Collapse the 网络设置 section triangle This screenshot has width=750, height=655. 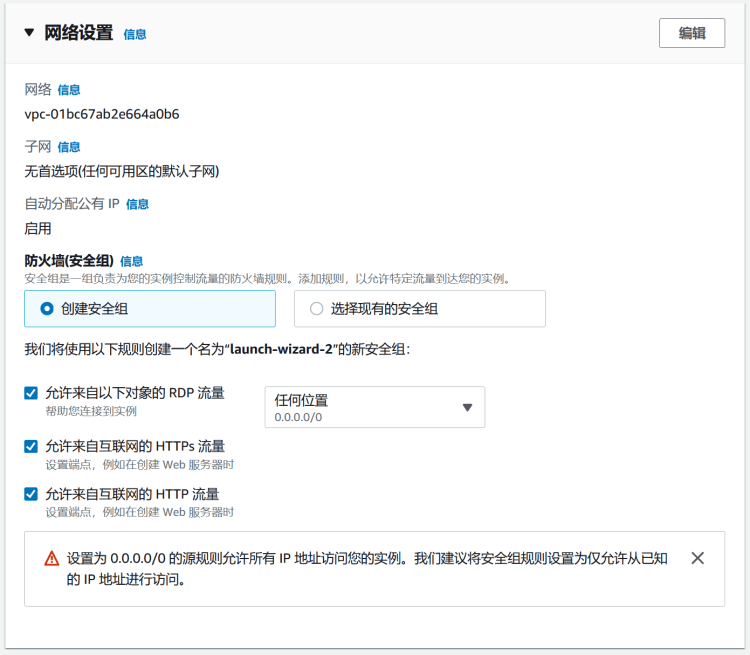(29, 32)
